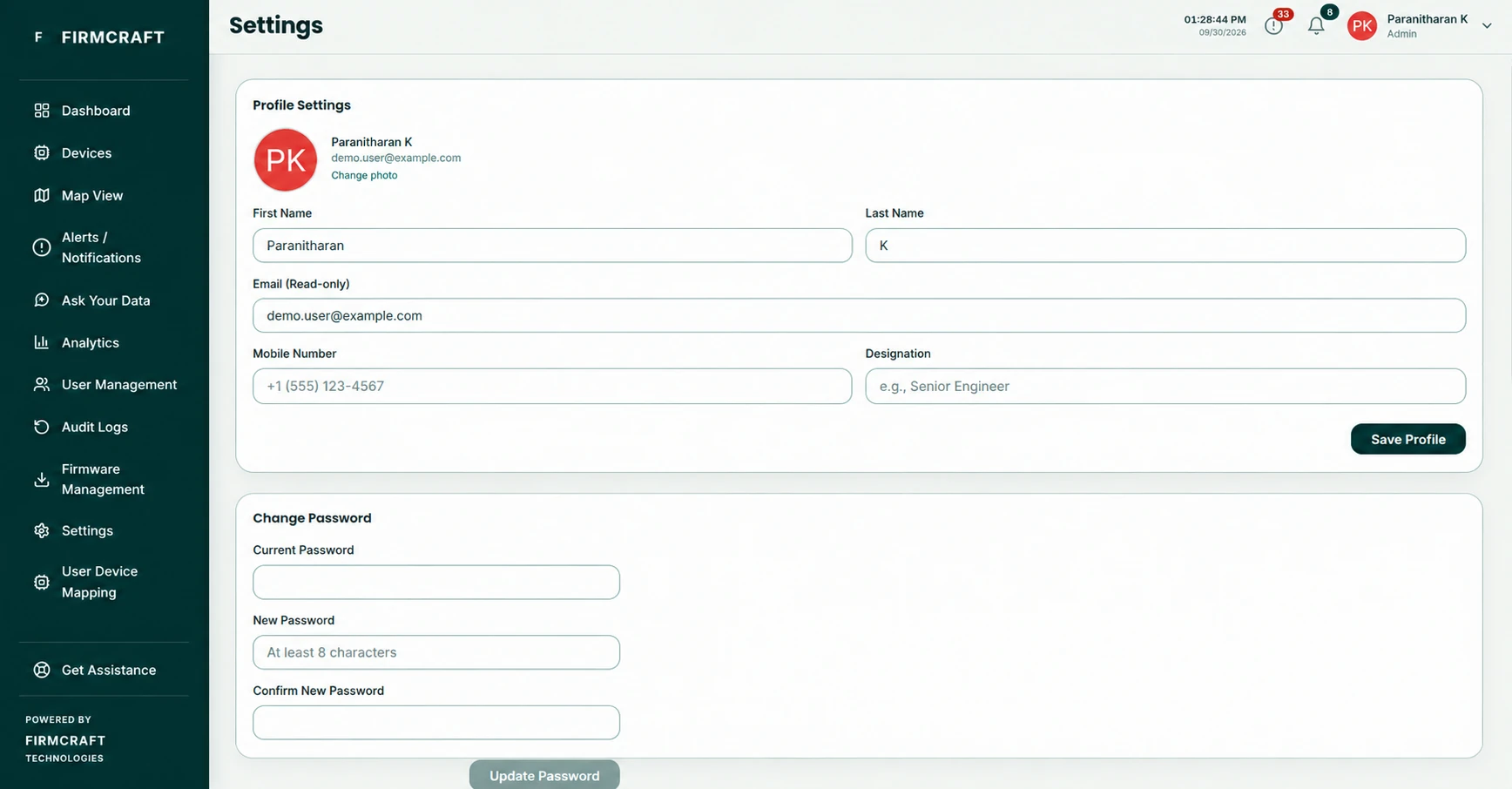Open Alerts / Notifications exclamation icon
Screen dimensions: 1512x789
41,247
